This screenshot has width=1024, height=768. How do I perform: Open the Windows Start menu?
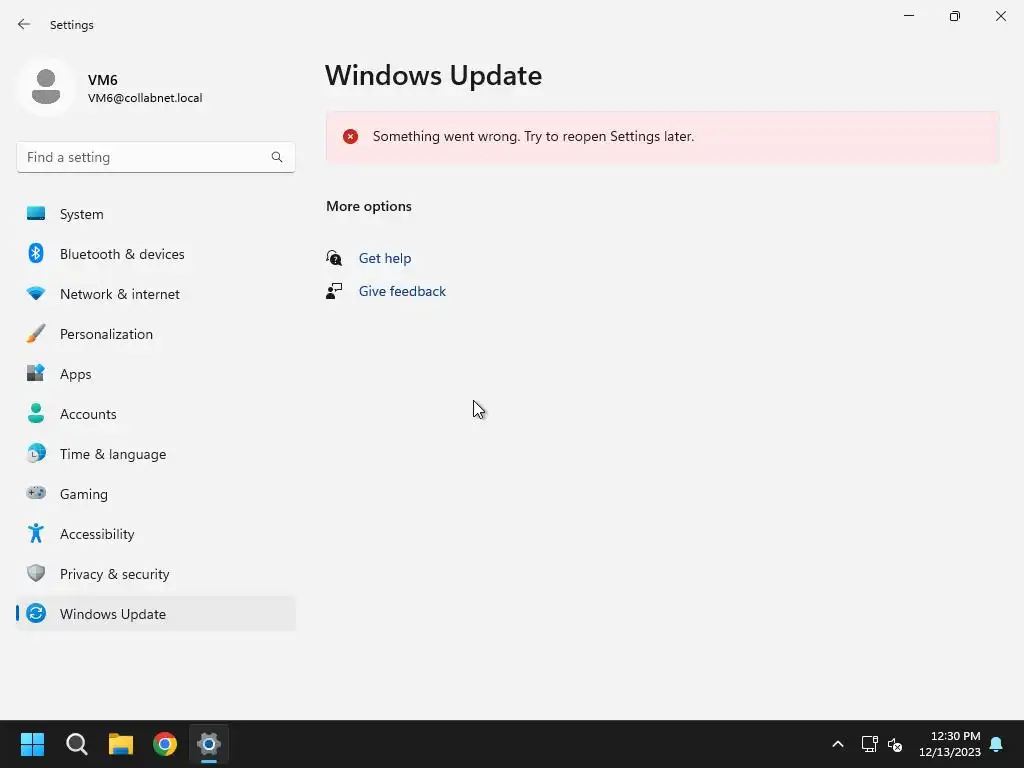[x=32, y=744]
